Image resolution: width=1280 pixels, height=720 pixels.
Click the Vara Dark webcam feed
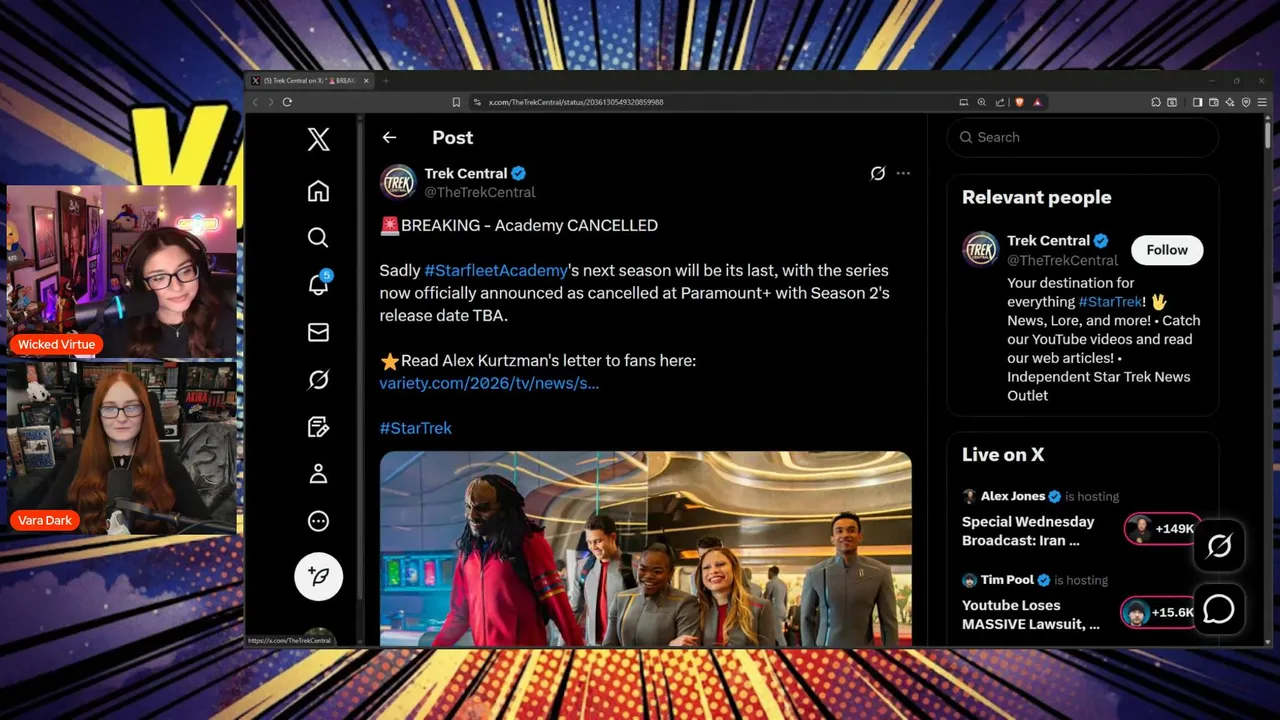[121, 447]
